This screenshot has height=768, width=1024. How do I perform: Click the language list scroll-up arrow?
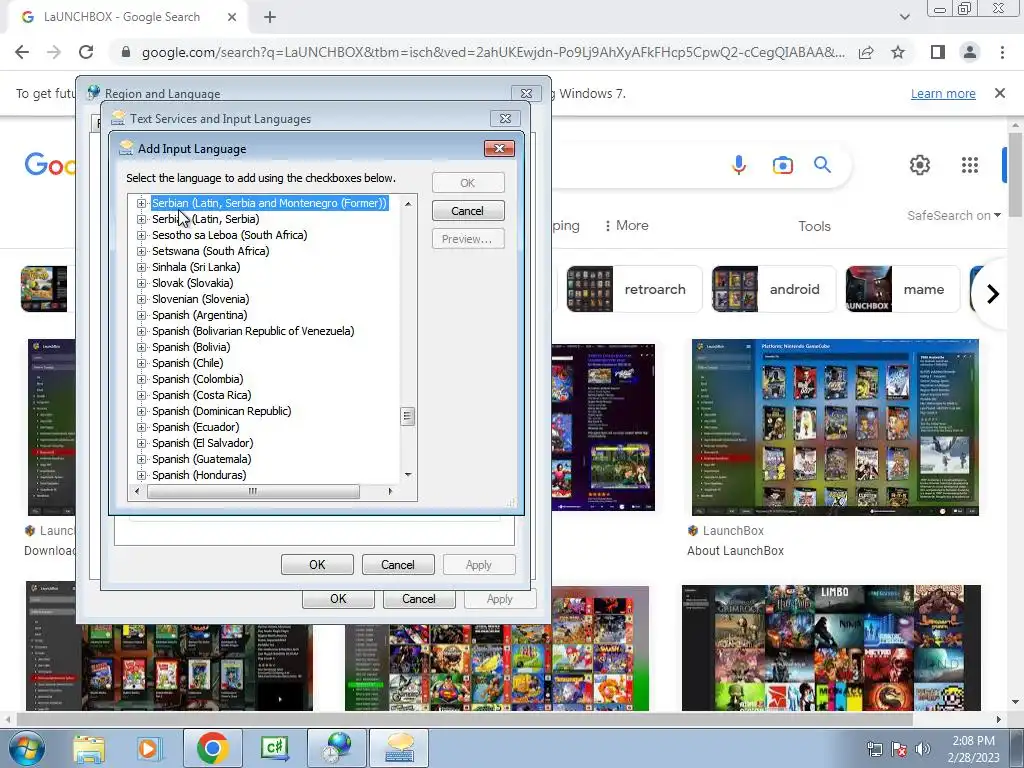pos(408,204)
